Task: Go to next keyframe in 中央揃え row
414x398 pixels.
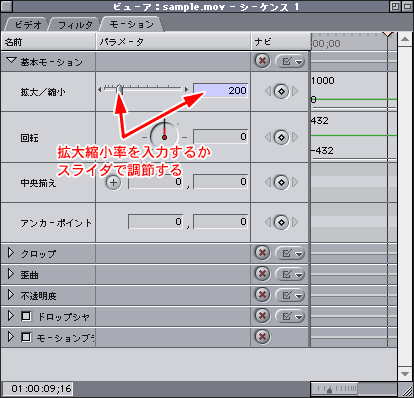Action: click(295, 182)
